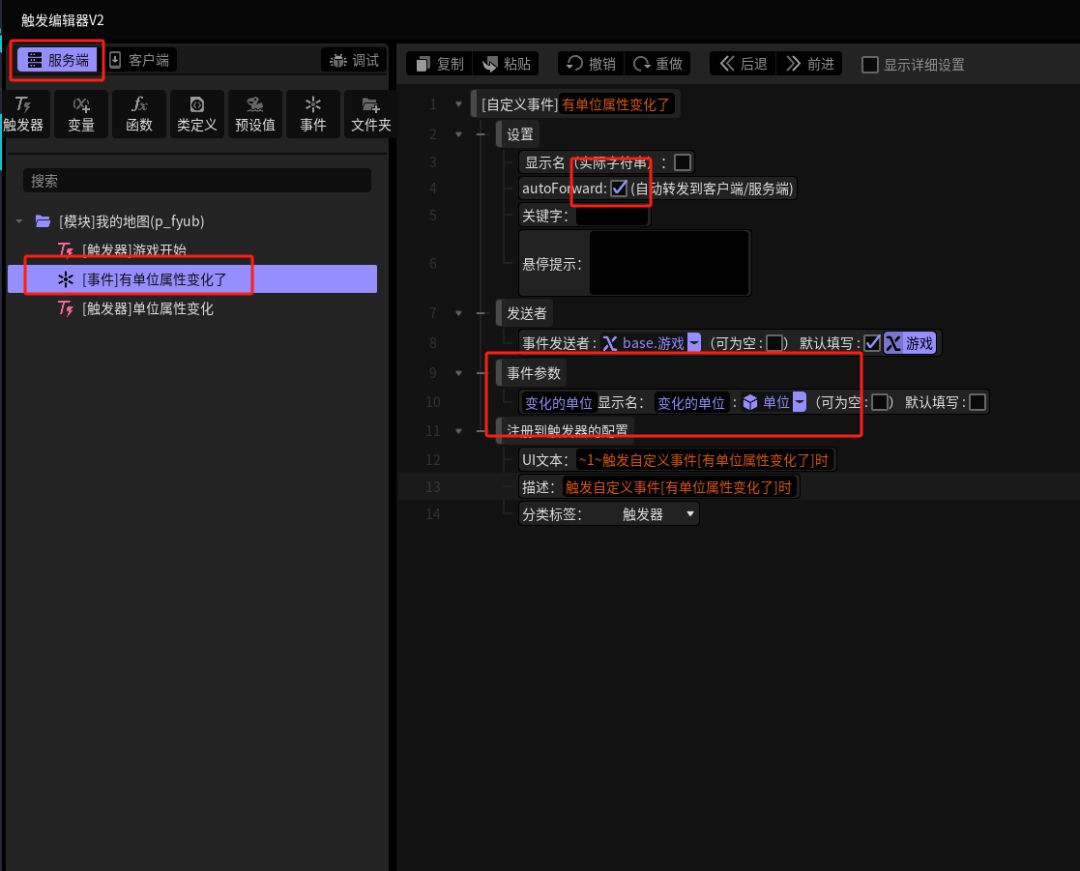The height and width of the screenshot is (871, 1080).
Task: Click the 后退 back button
Action: click(743, 64)
